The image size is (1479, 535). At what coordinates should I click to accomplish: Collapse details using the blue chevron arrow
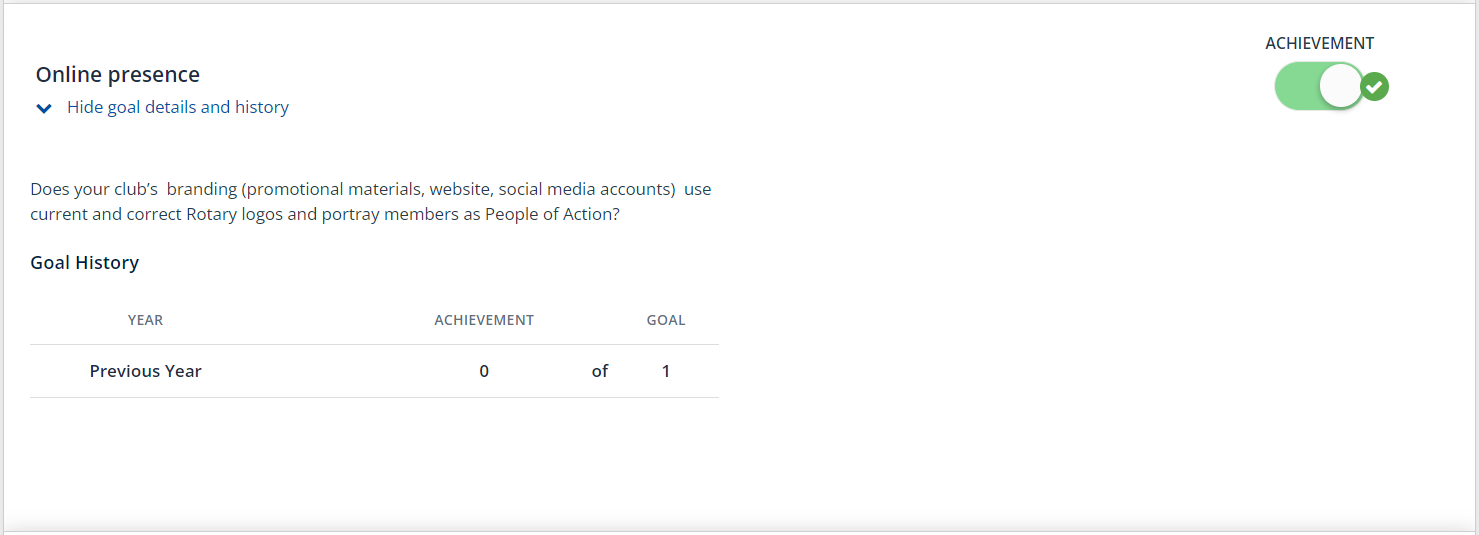coord(44,108)
